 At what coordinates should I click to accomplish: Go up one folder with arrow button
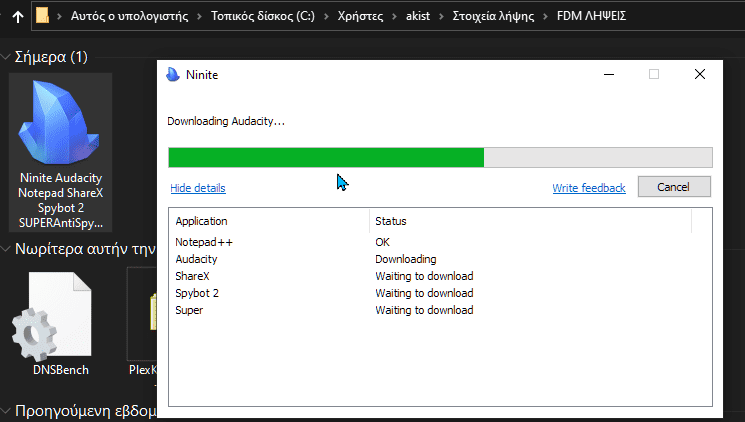18,17
